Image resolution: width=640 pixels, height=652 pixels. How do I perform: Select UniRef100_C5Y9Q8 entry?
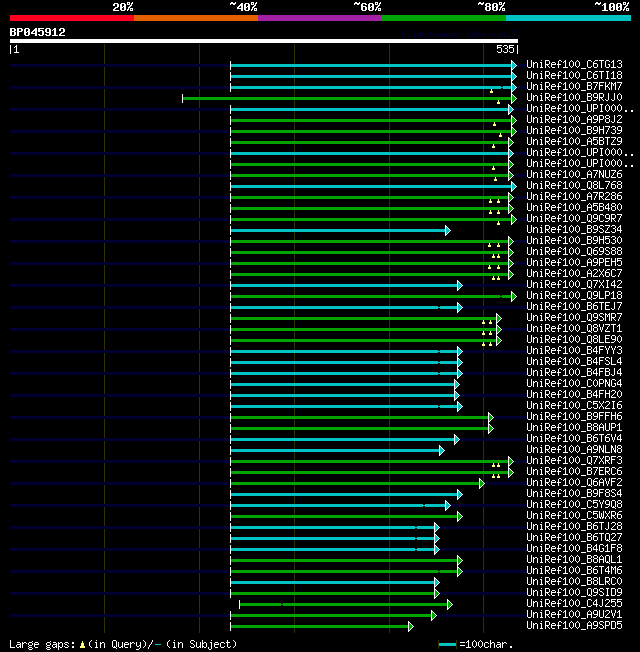(574, 504)
